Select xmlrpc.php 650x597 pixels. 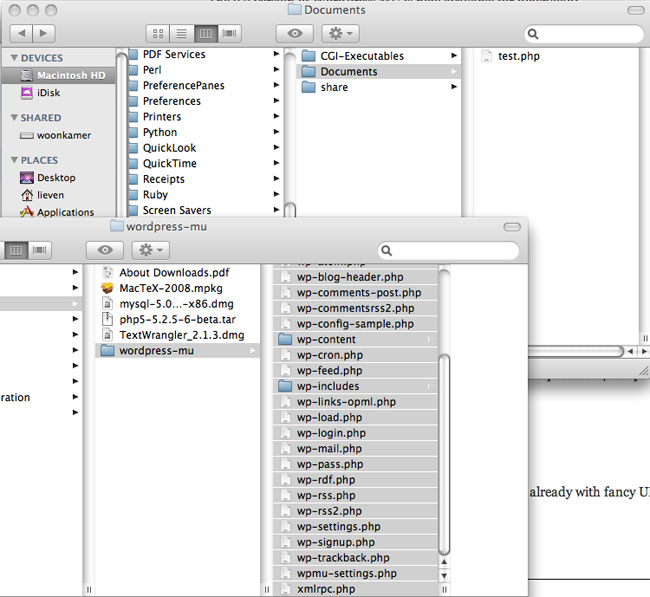click(355, 589)
